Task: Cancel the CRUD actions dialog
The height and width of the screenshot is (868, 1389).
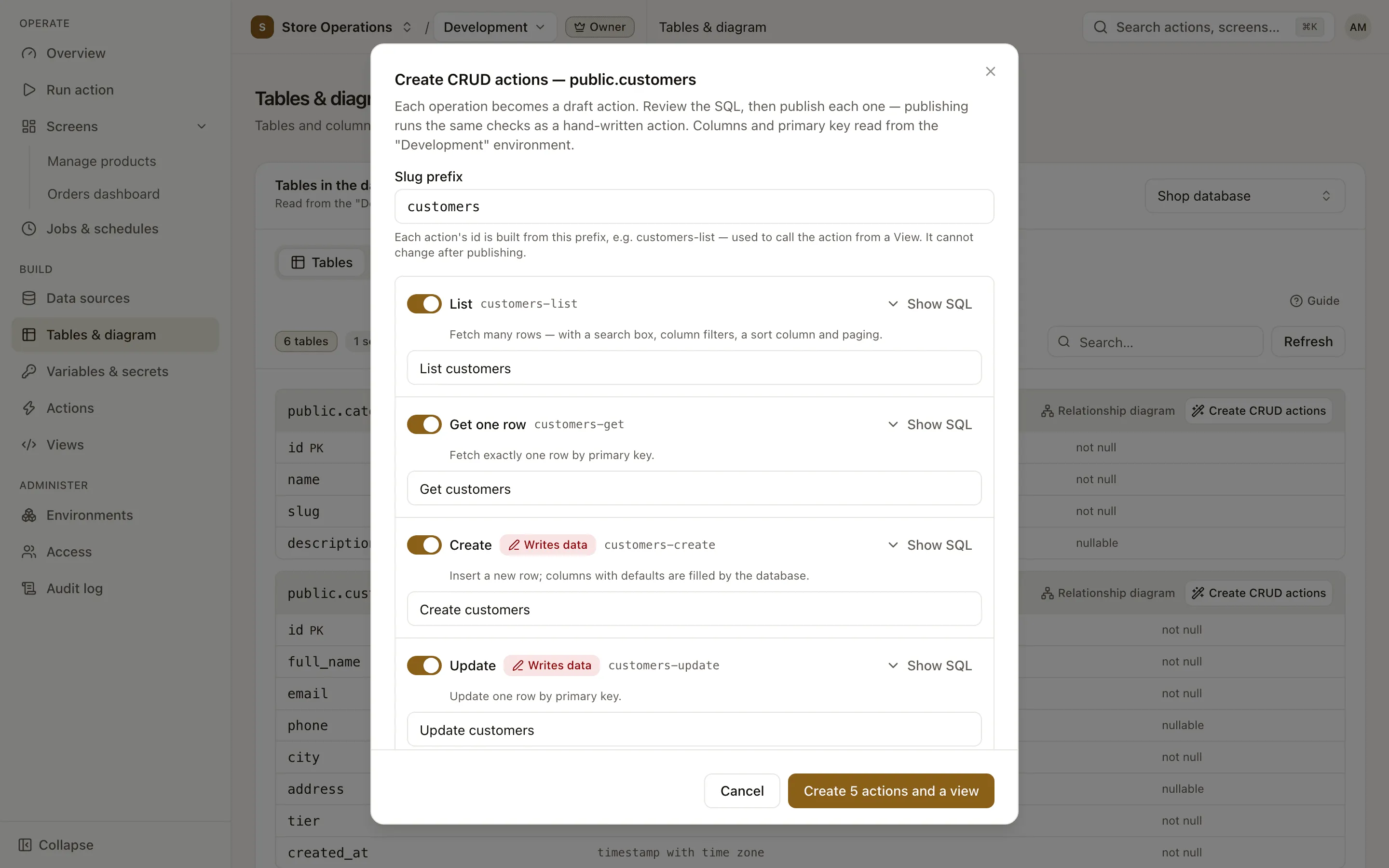Action: click(x=742, y=790)
